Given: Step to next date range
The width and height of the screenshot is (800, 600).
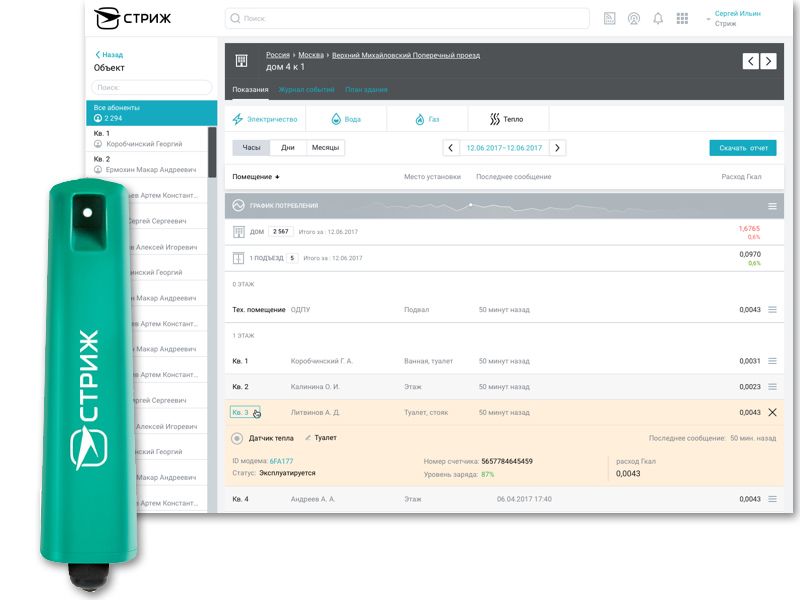Looking at the screenshot, I should (x=557, y=148).
